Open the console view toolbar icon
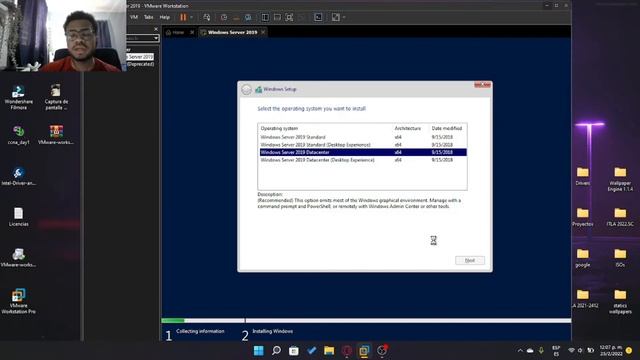 318,17
